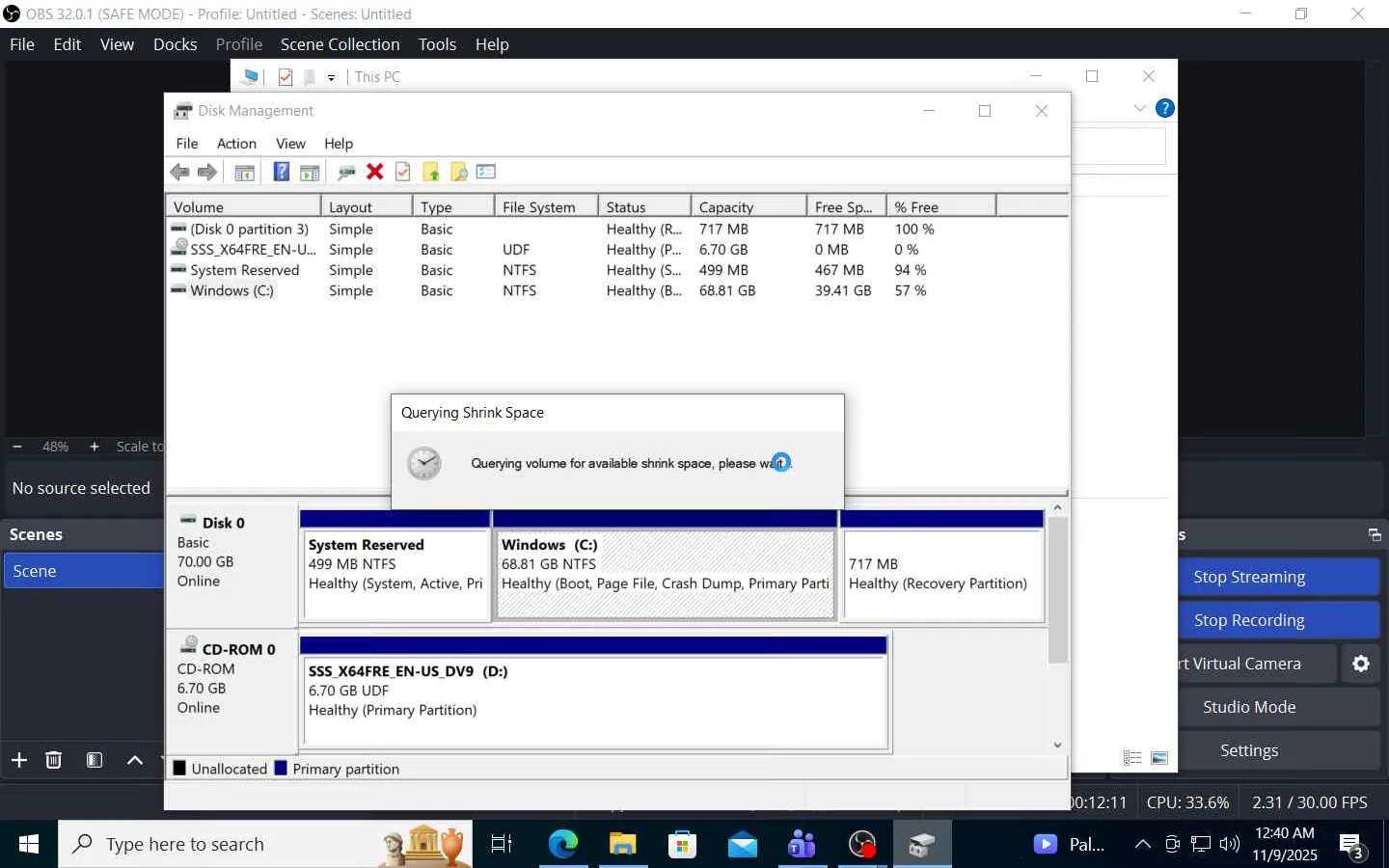This screenshot has height=868, width=1389.
Task: Click the Disk 0 label in the graphical view
Action: coord(223,523)
